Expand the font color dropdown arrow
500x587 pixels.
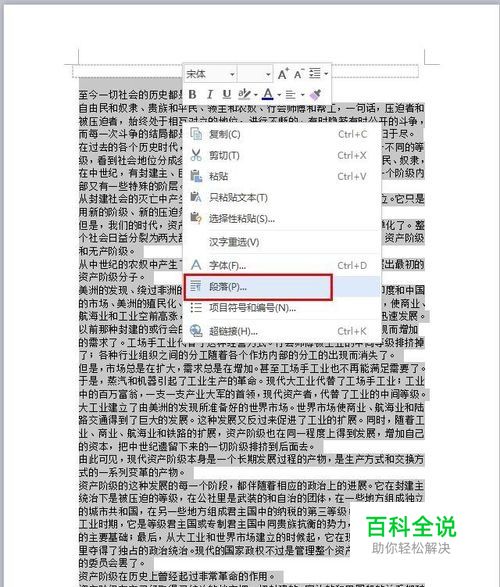click(x=279, y=95)
